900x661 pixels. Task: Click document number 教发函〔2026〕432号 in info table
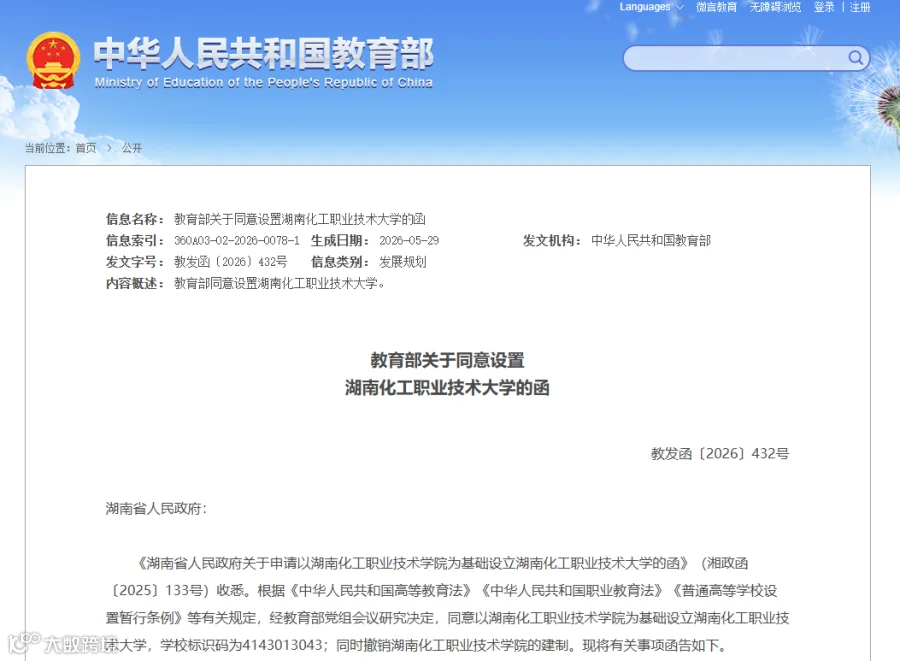tap(231, 262)
